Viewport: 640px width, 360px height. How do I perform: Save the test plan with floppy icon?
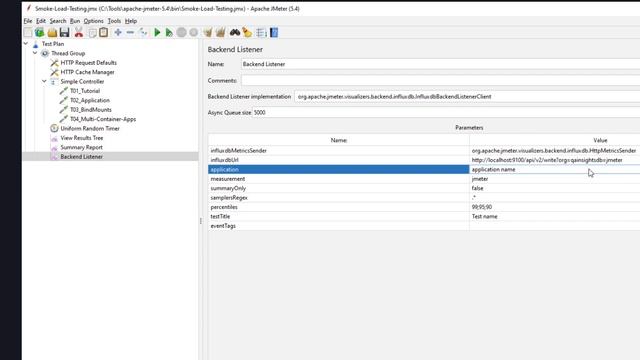pyautogui.click(x=64, y=33)
